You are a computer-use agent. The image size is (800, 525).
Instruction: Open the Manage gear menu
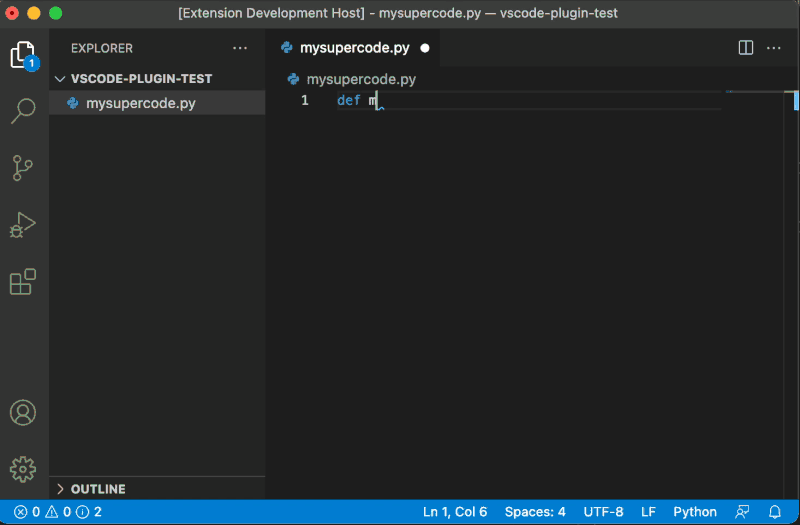23,469
